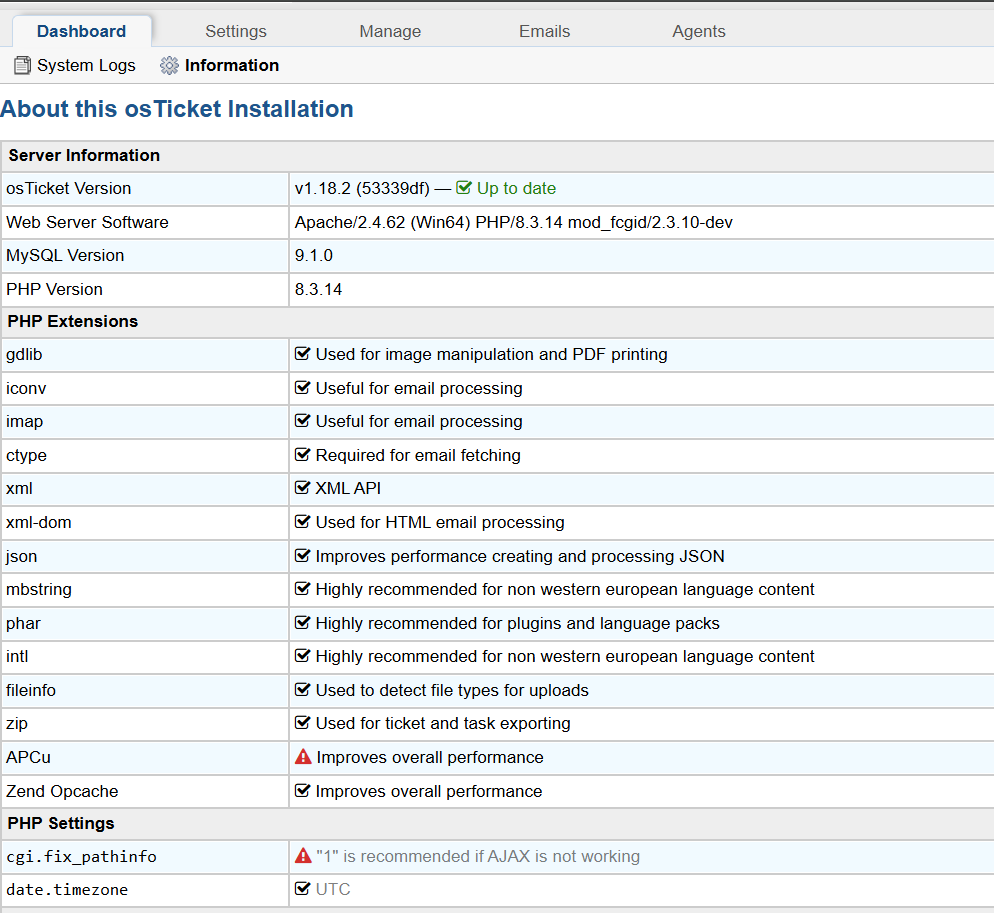Click Used to detect file types for uploads
The height and width of the screenshot is (913, 994).
tap(452, 690)
